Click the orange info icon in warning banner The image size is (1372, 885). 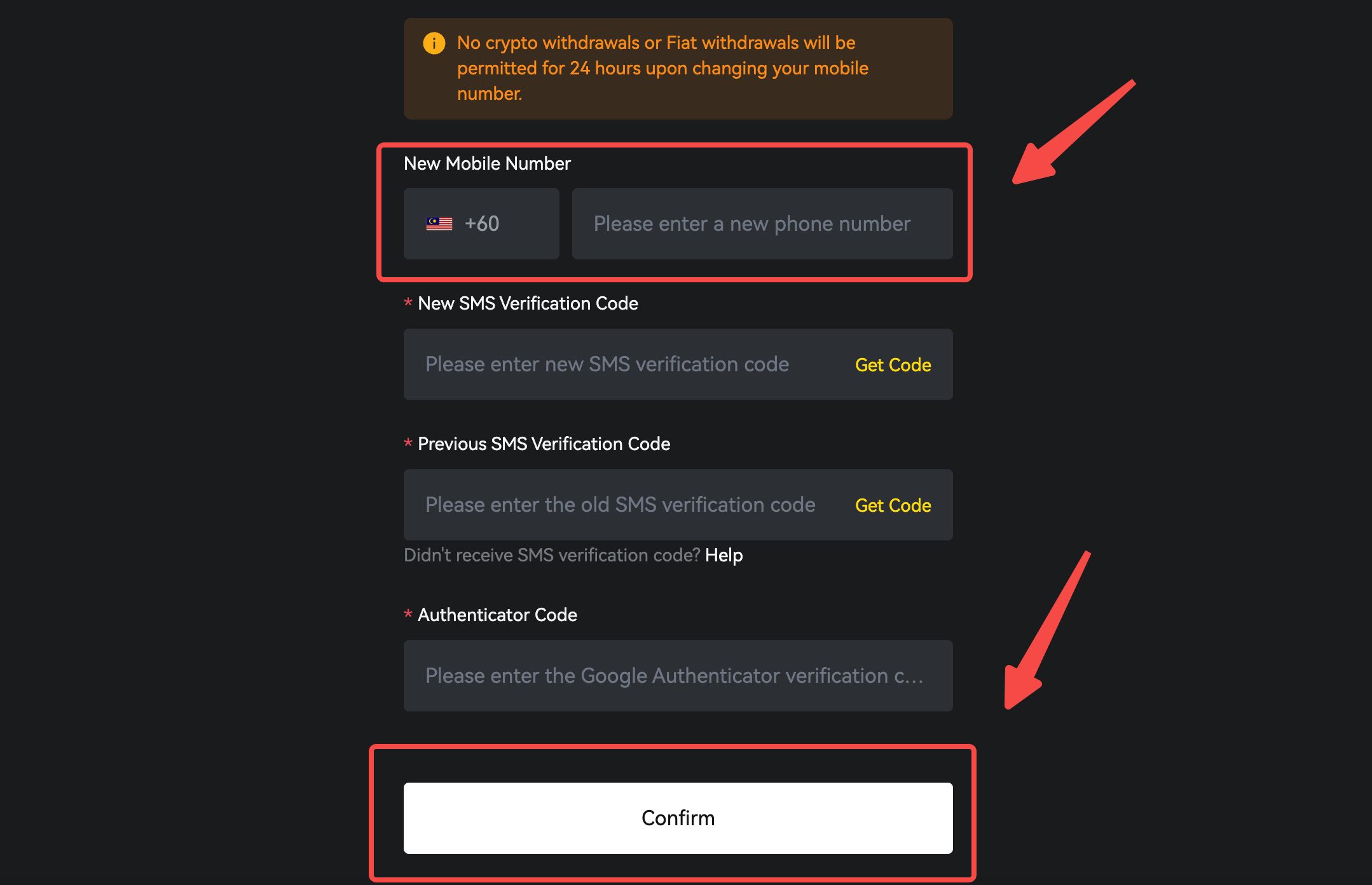pyautogui.click(x=434, y=43)
